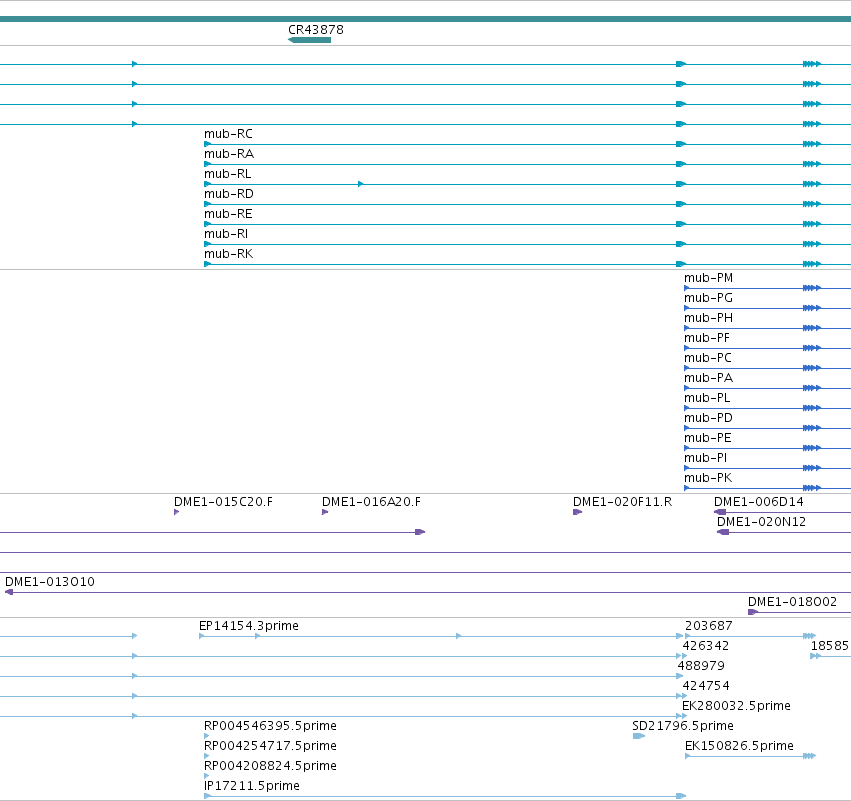Select the EK280032.5prime EST label
The height and width of the screenshot is (801, 851).
[736, 707]
